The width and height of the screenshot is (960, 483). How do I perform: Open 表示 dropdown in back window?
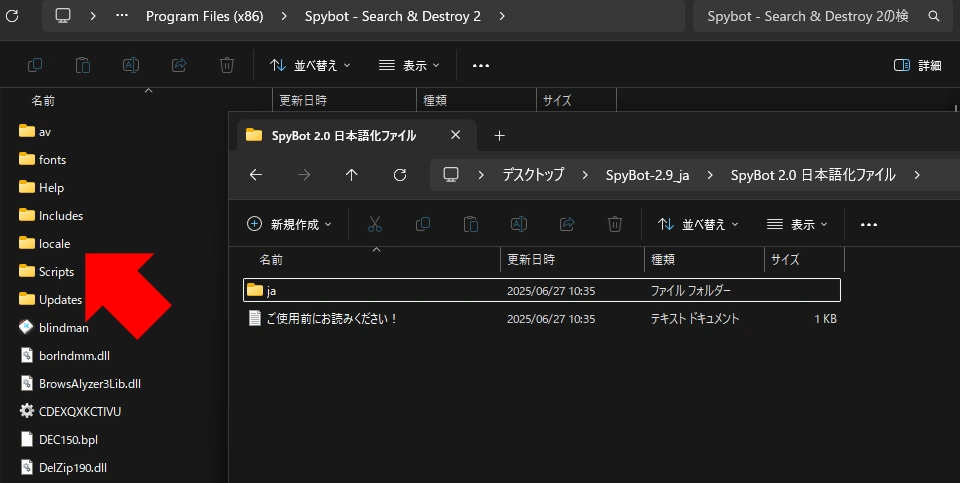409,65
